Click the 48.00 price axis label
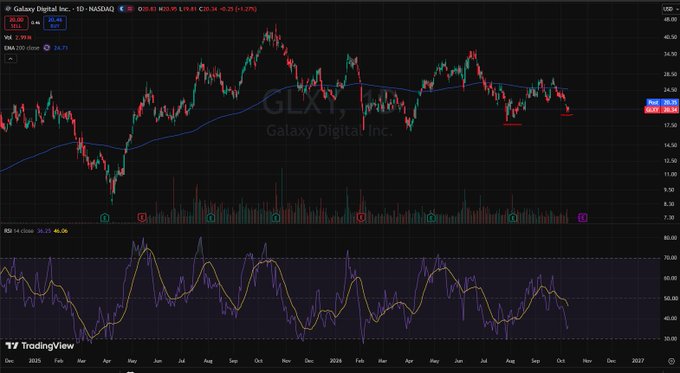680x373 pixels. pyautogui.click(x=670, y=20)
